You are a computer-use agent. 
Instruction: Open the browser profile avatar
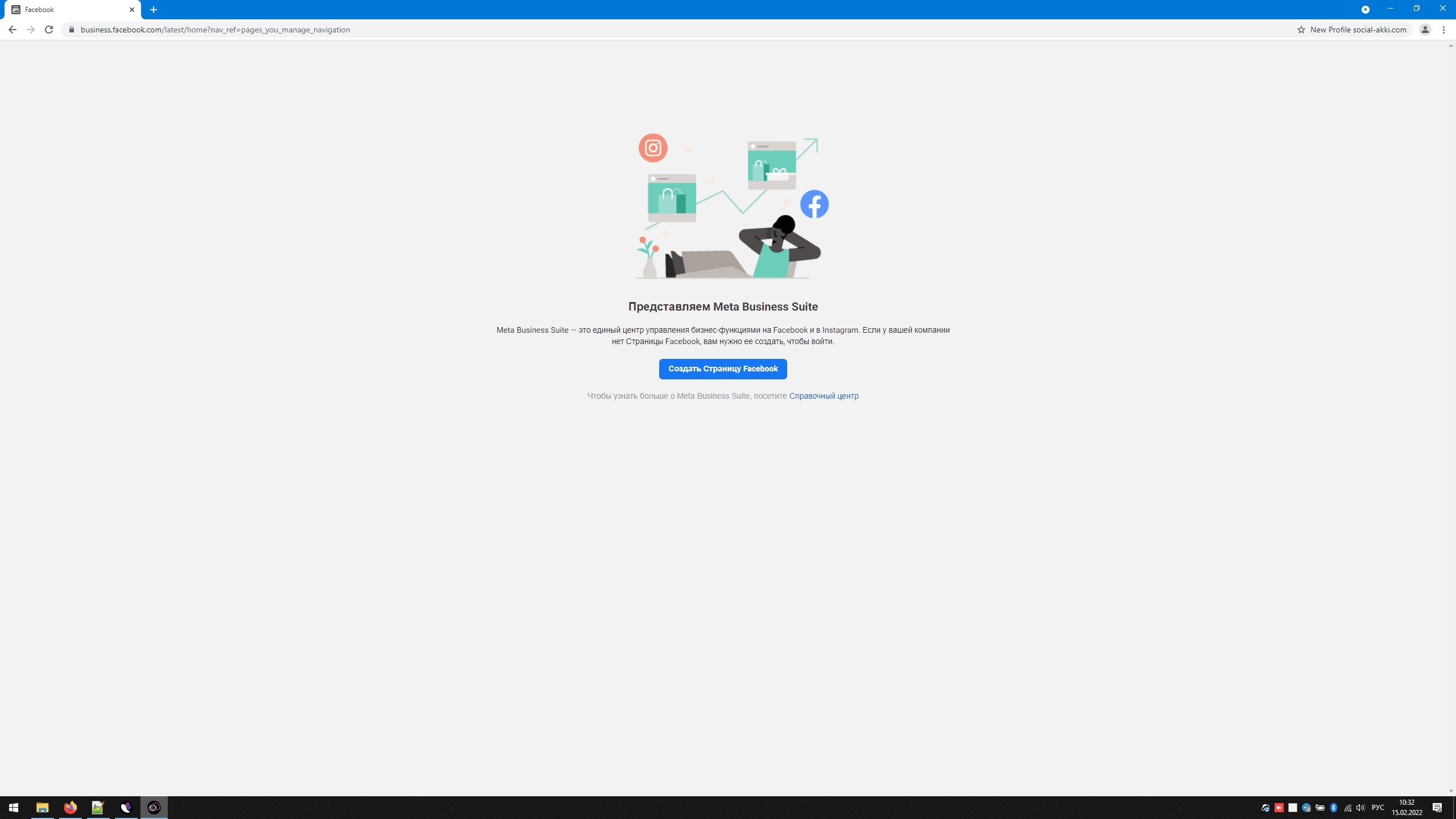[1425, 30]
